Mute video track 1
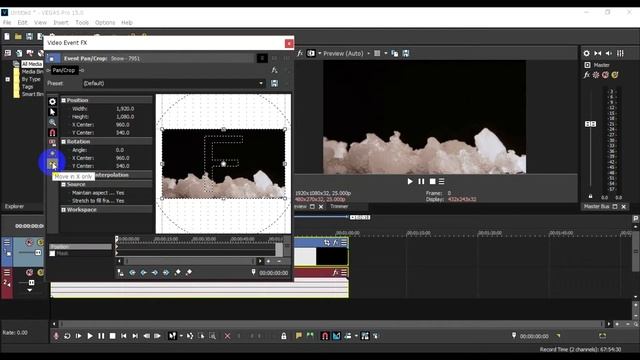640x360 pixels. (29, 242)
